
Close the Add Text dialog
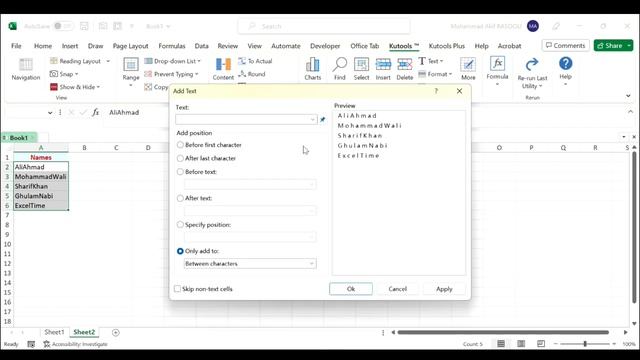[x=460, y=91]
